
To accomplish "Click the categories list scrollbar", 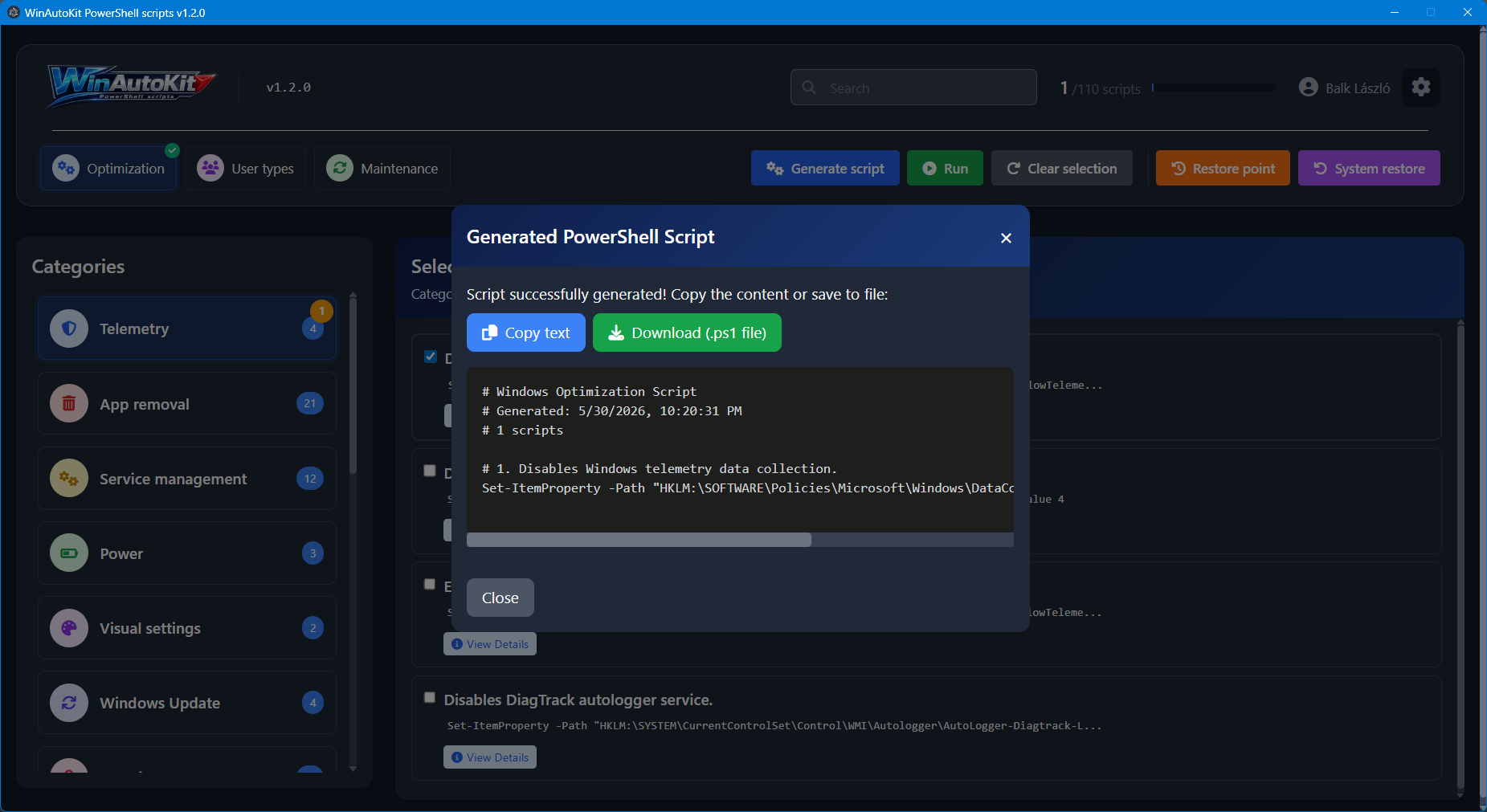I will (x=353, y=386).
